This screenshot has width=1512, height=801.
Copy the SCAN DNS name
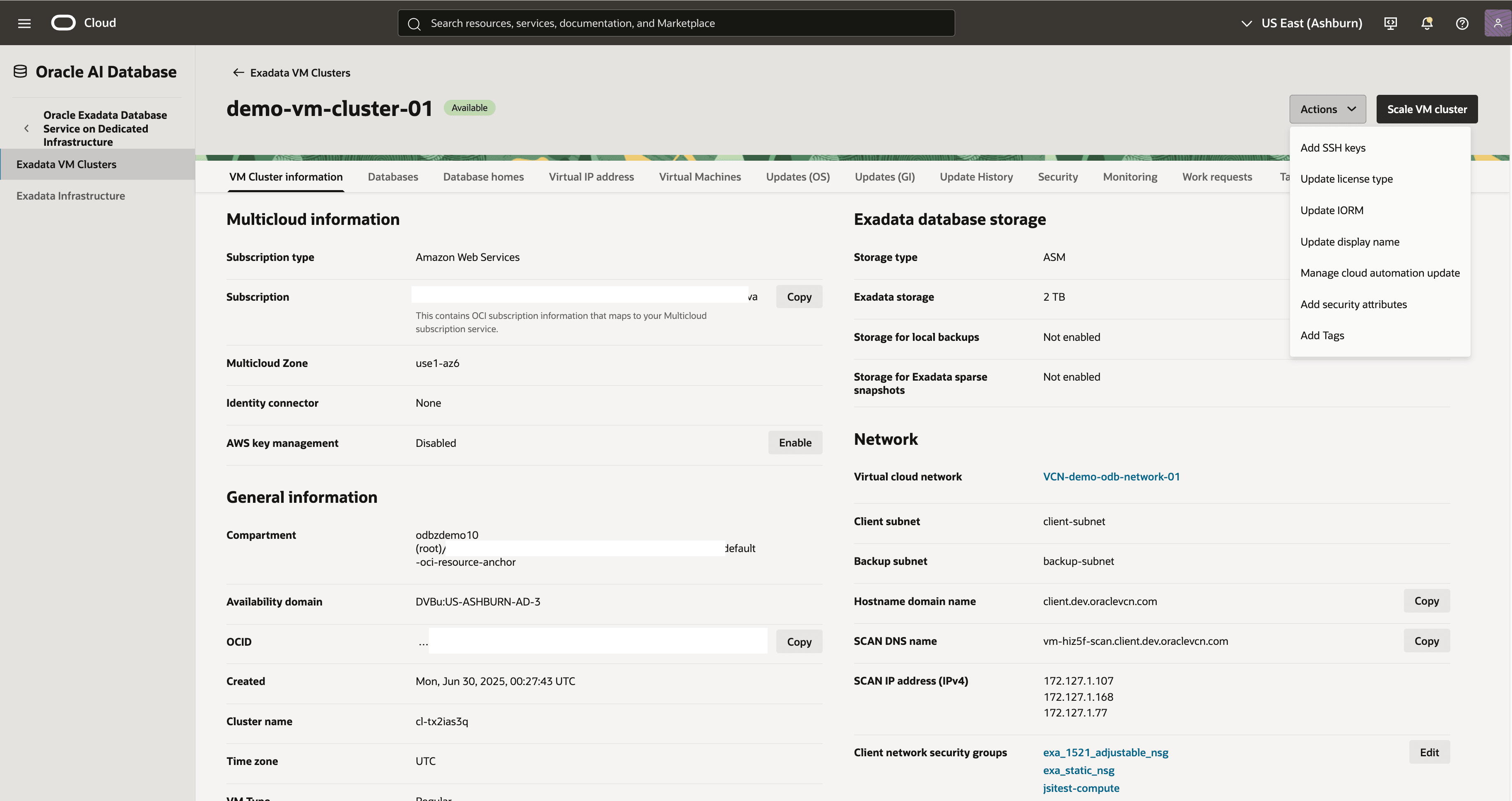(x=1426, y=641)
